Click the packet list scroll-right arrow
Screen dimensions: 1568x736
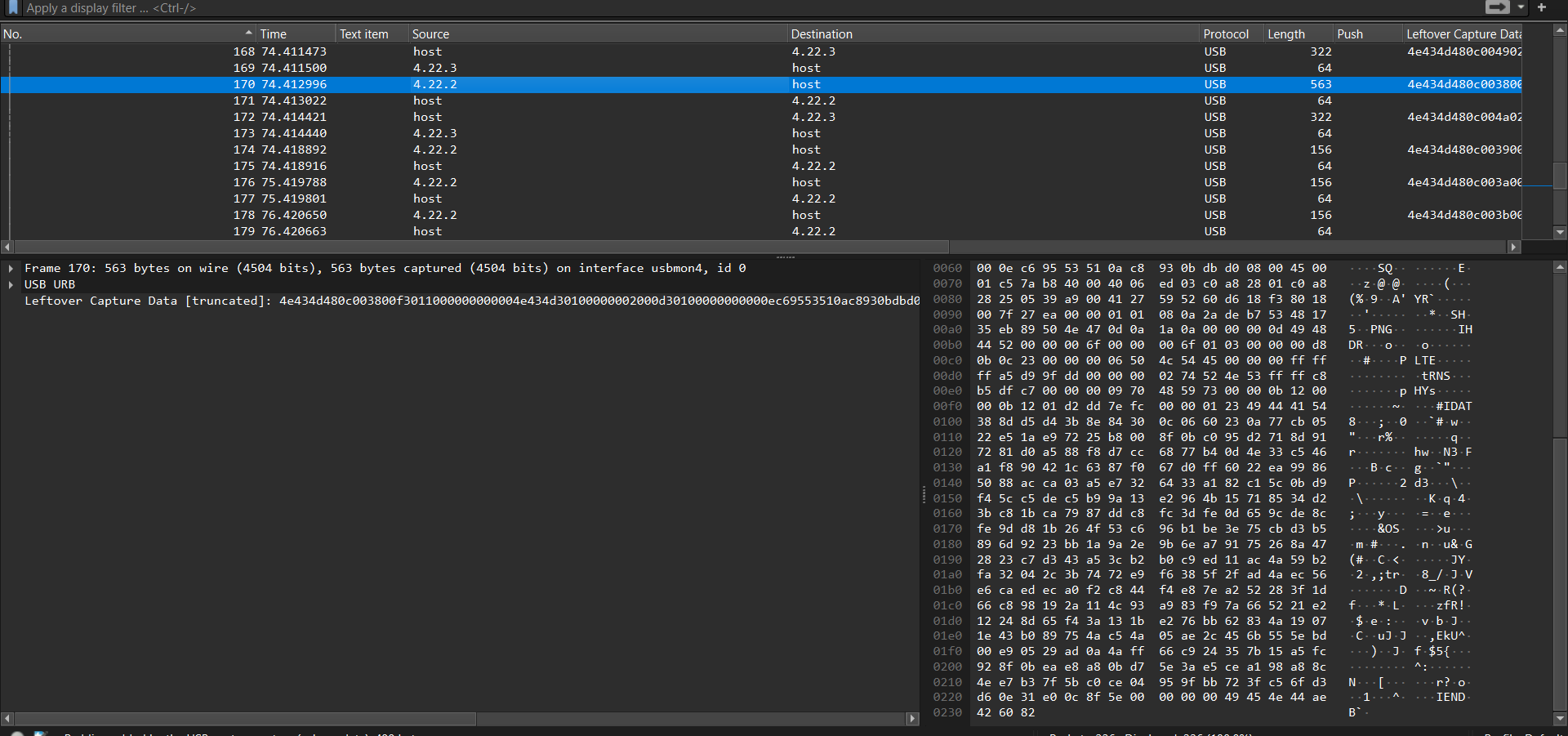pyautogui.click(x=1513, y=247)
